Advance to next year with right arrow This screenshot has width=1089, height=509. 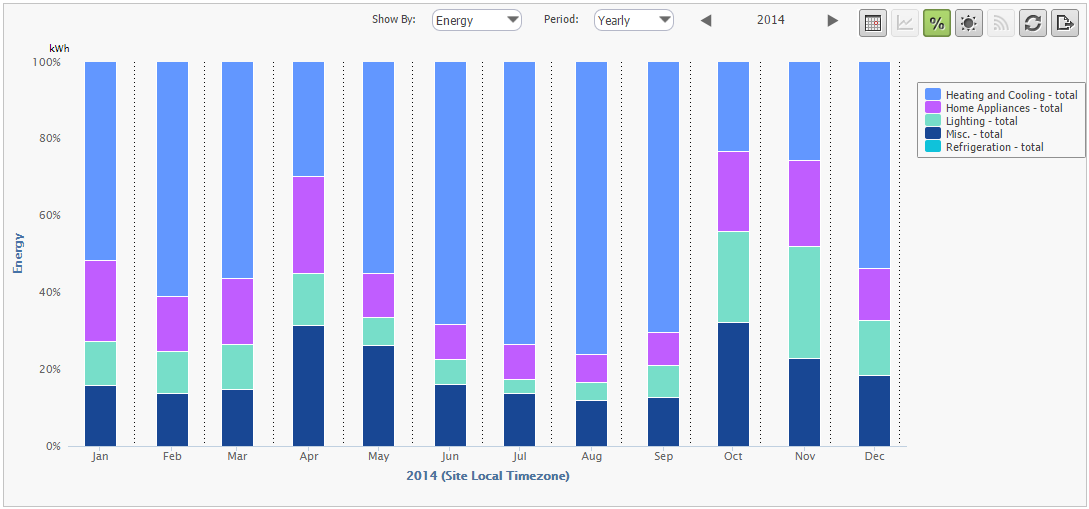(833, 21)
